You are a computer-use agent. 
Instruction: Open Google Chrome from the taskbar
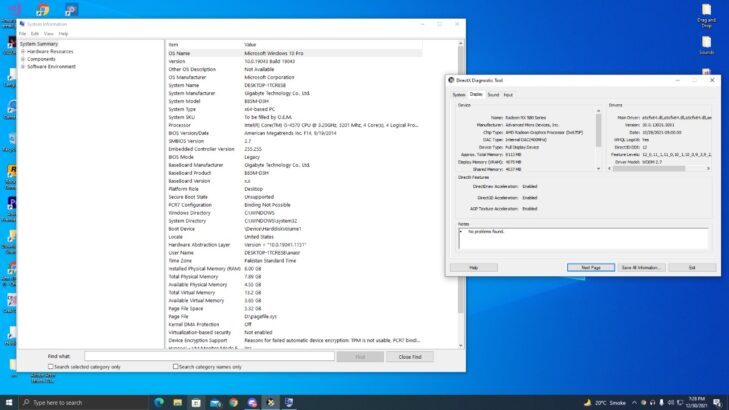[x=233, y=403]
